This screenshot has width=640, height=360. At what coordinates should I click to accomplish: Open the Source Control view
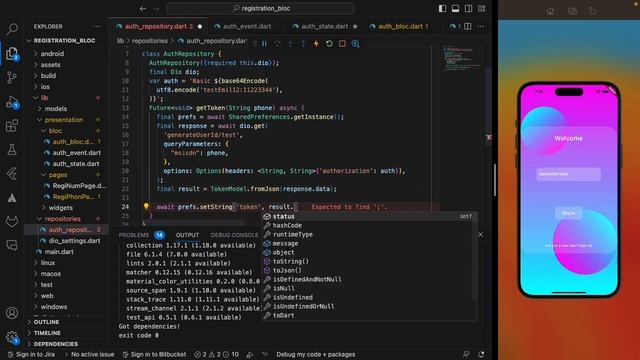pos(12,78)
